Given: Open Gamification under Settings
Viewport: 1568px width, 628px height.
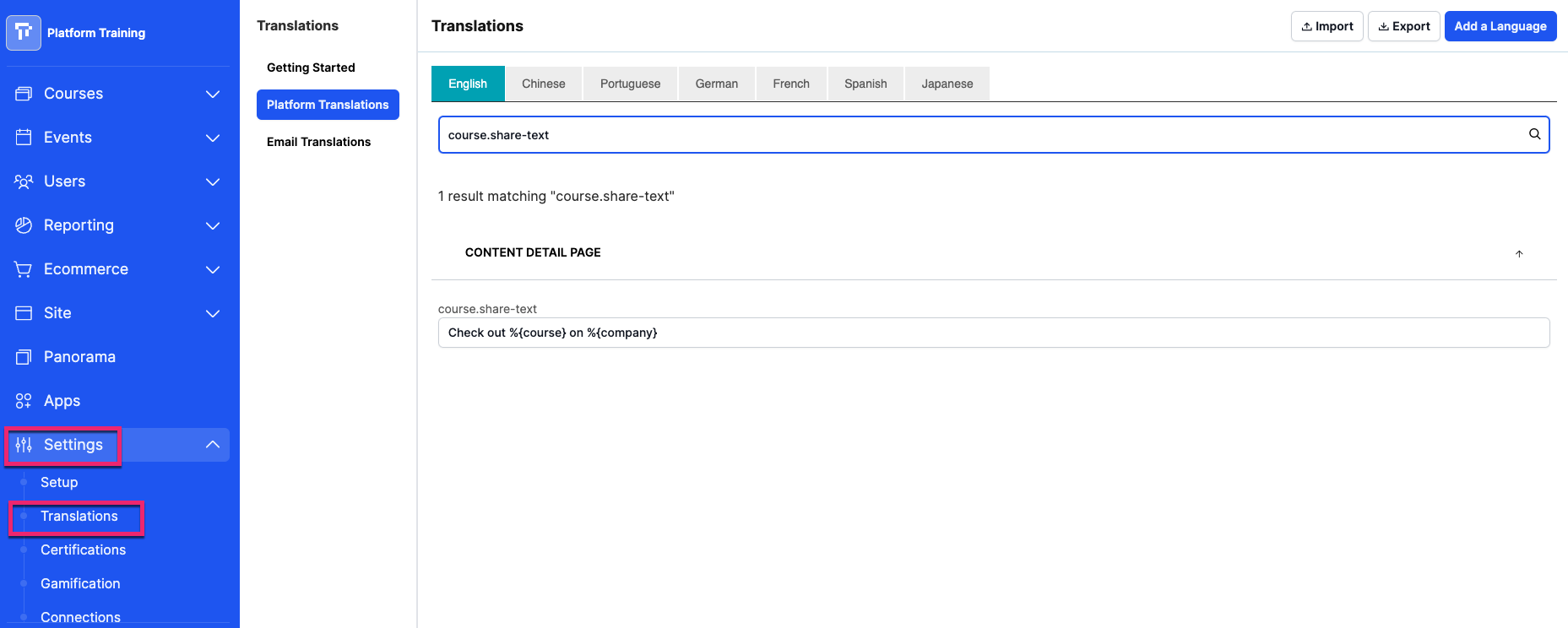Looking at the screenshot, I should tap(80, 583).
